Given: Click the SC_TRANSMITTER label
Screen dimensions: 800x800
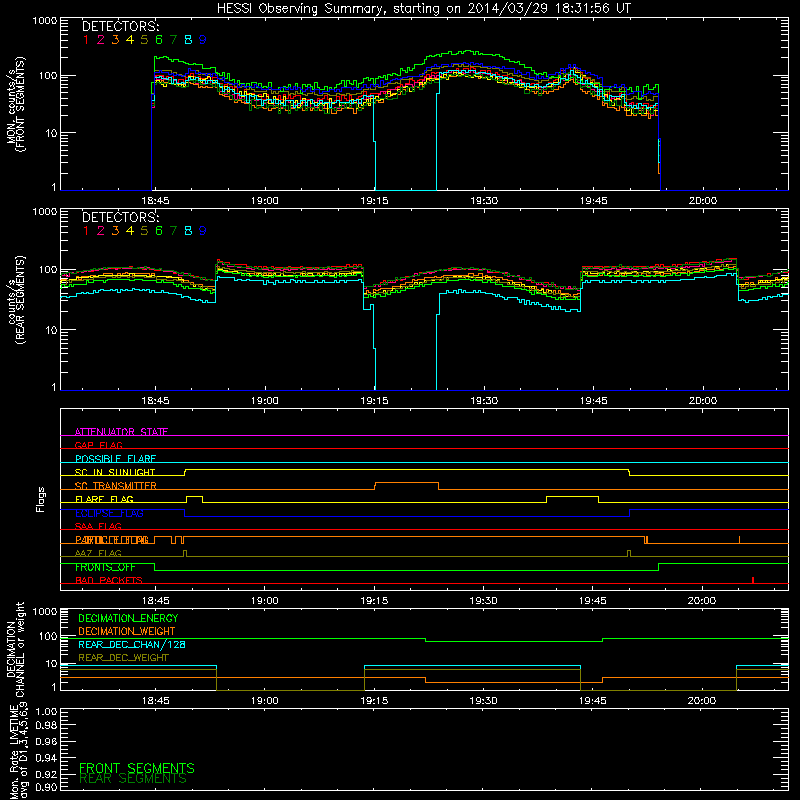Looking at the screenshot, I should [115, 486].
